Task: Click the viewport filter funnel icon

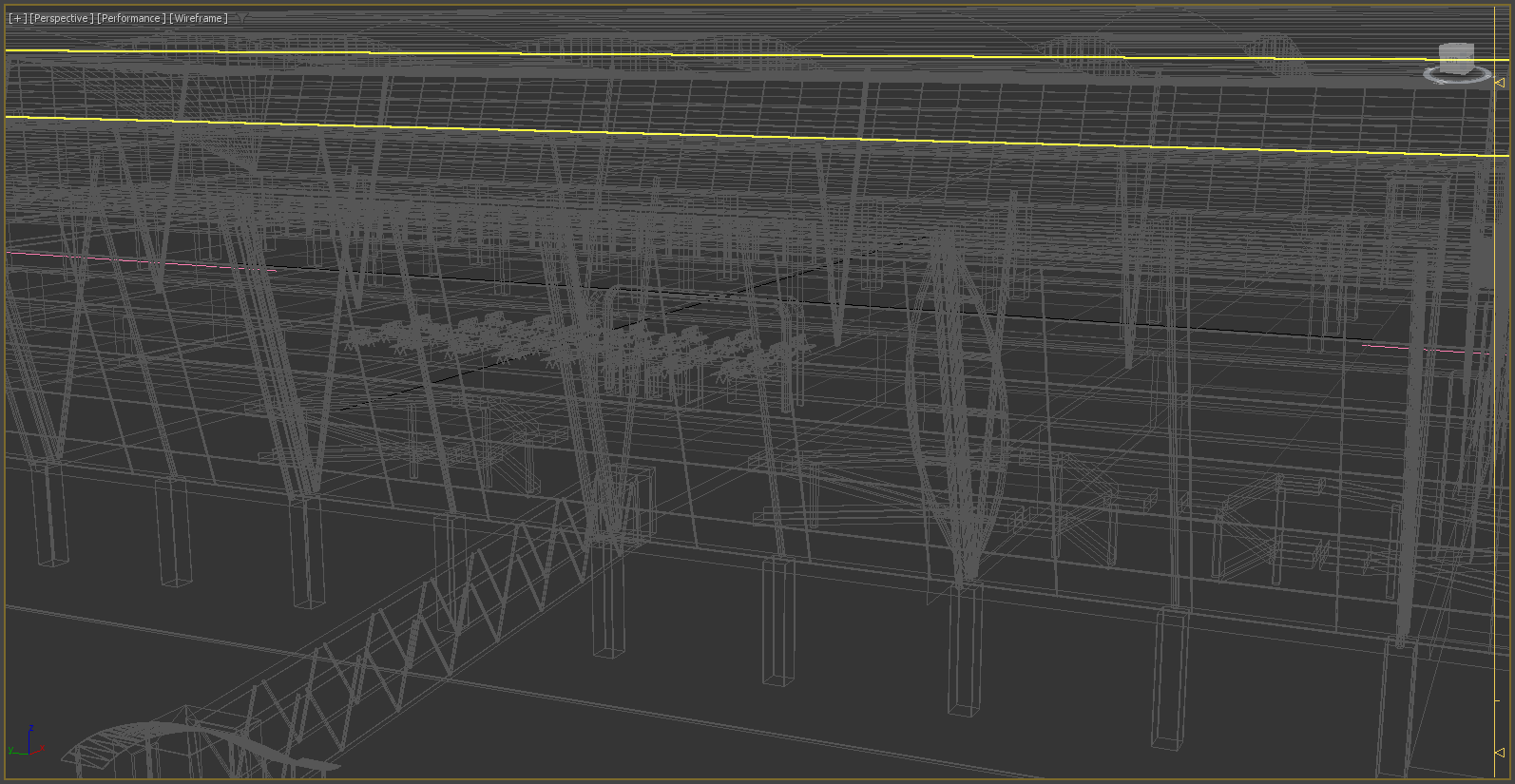Action: click(242, 18)
